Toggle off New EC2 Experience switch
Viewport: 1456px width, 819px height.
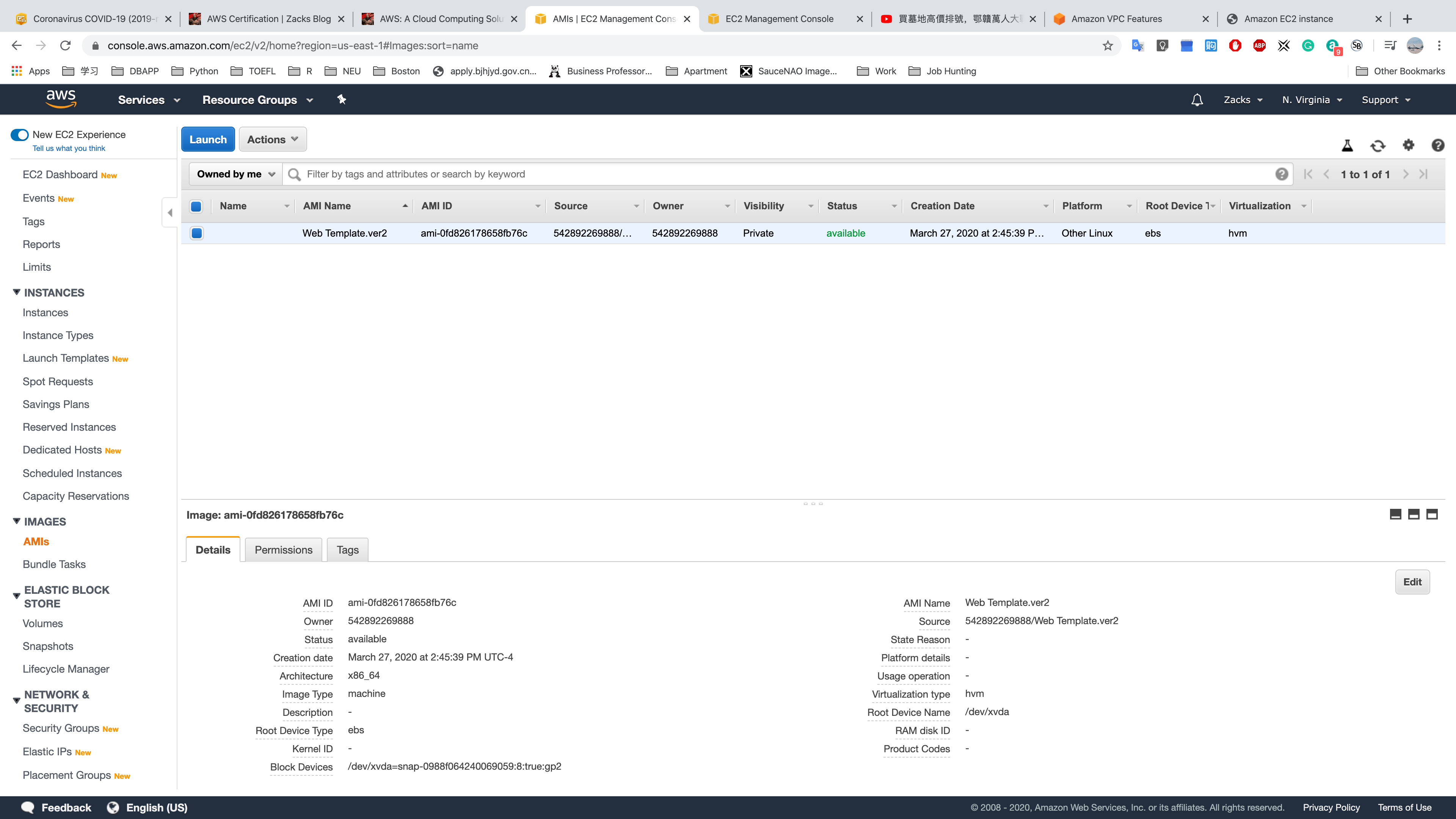click(x=20, y=135)
